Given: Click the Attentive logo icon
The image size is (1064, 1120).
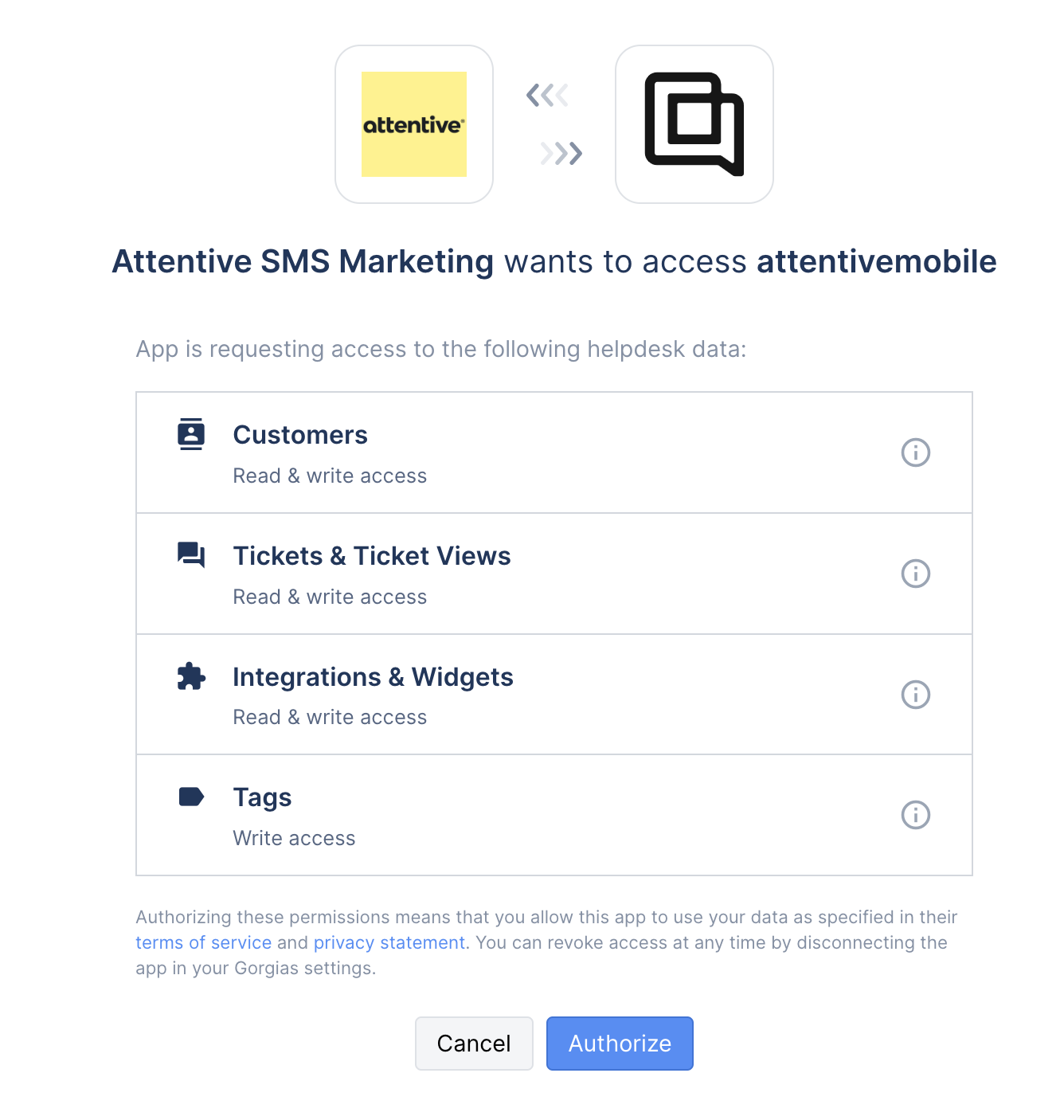Looking at the screenshot, I should click(x=413, y=124).
